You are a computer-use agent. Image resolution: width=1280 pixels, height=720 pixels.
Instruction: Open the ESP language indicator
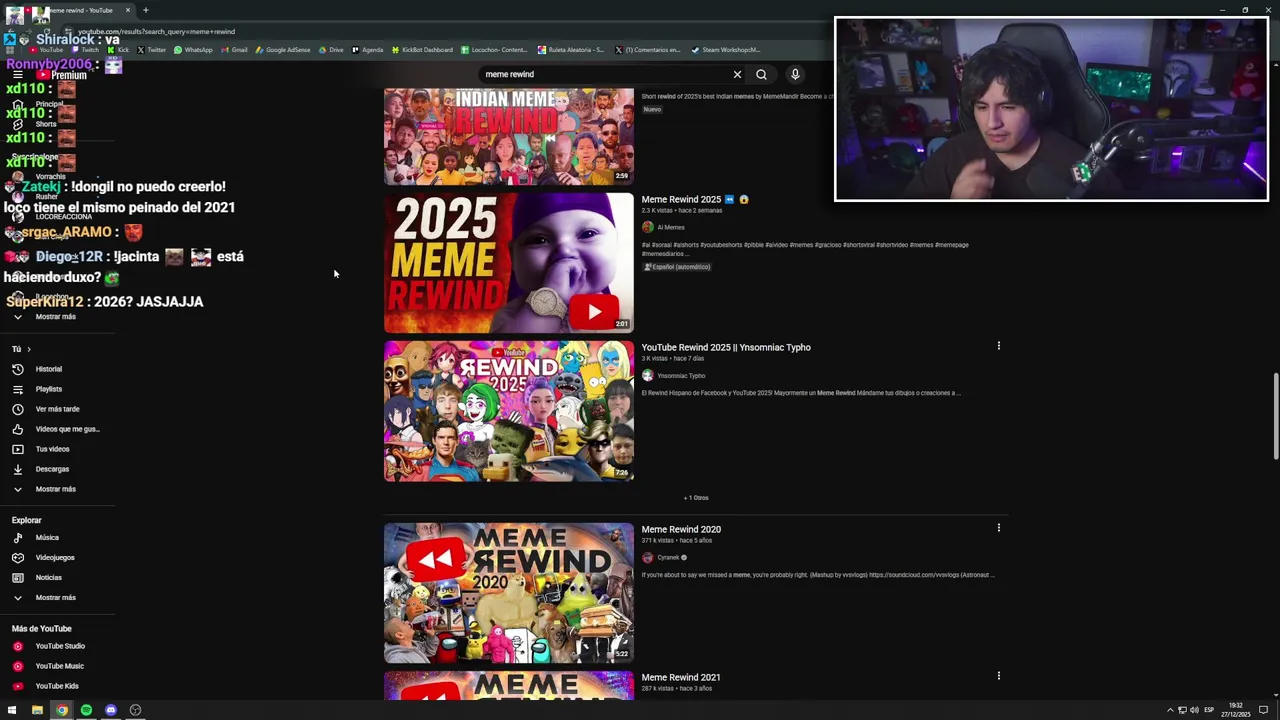coord(1209,710)
